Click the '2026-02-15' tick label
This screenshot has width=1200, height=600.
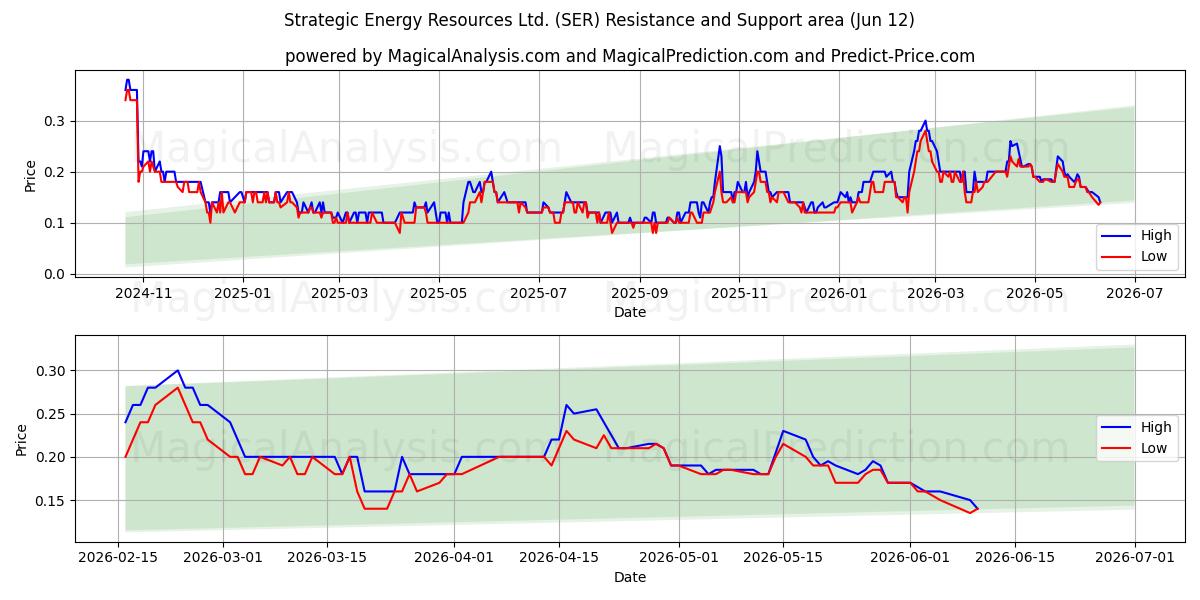(x=119, y=558)
